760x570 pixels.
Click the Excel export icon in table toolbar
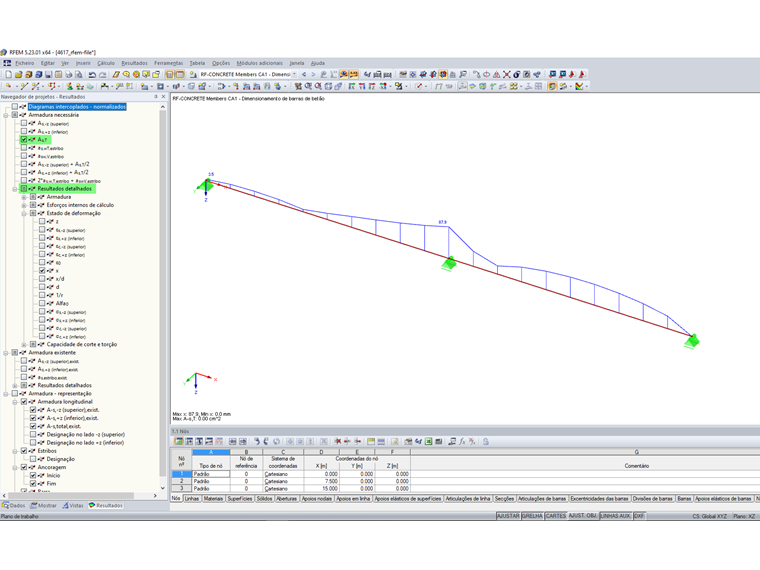[x=428, y=442]
